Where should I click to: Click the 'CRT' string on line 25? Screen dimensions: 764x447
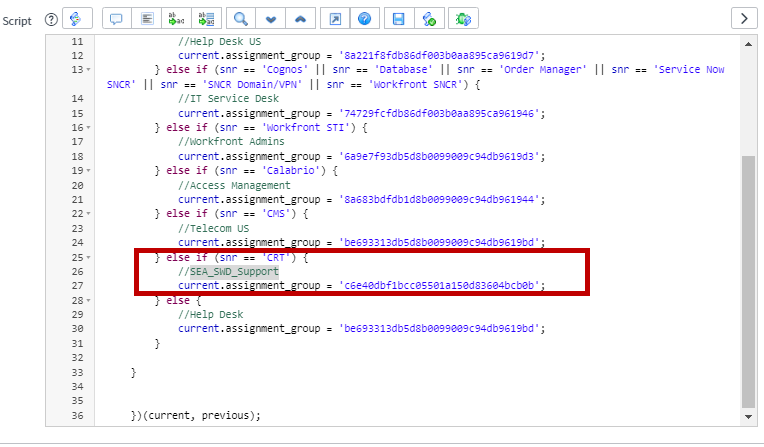tap(279, 257)
